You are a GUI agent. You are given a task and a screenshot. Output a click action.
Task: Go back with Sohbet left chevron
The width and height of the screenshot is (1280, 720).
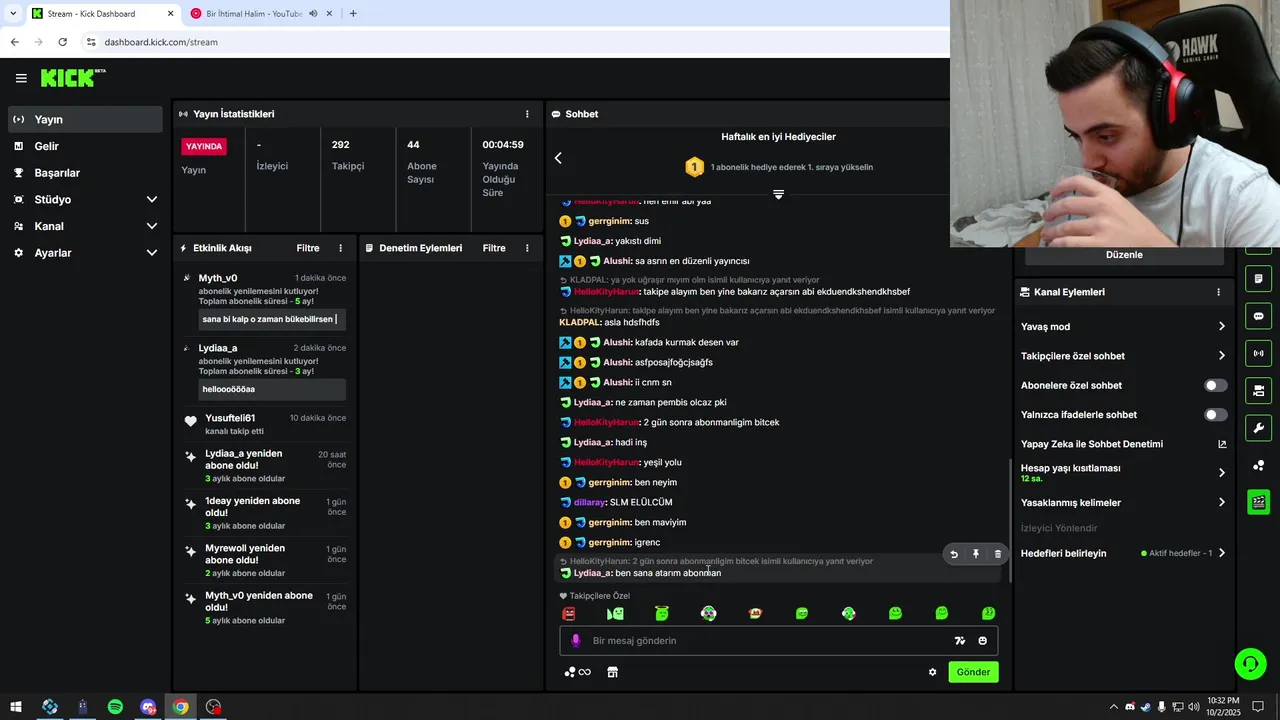(x=558, y=158)
